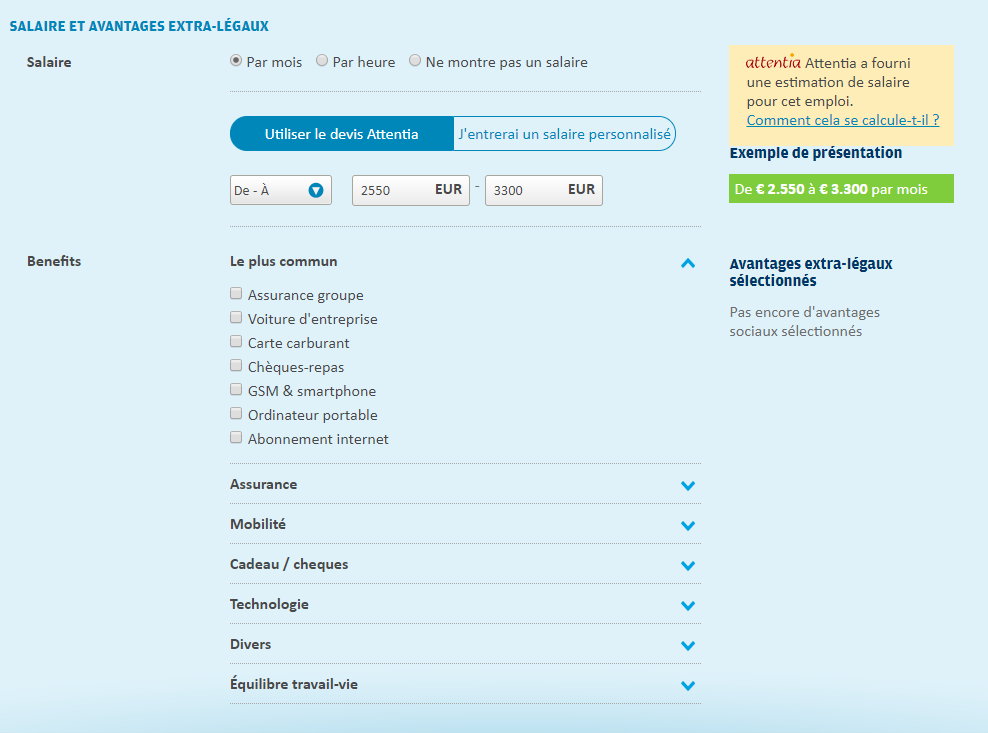
Task: Choose 'Ne montre pas un salaire'
Action: click(415, 61)
